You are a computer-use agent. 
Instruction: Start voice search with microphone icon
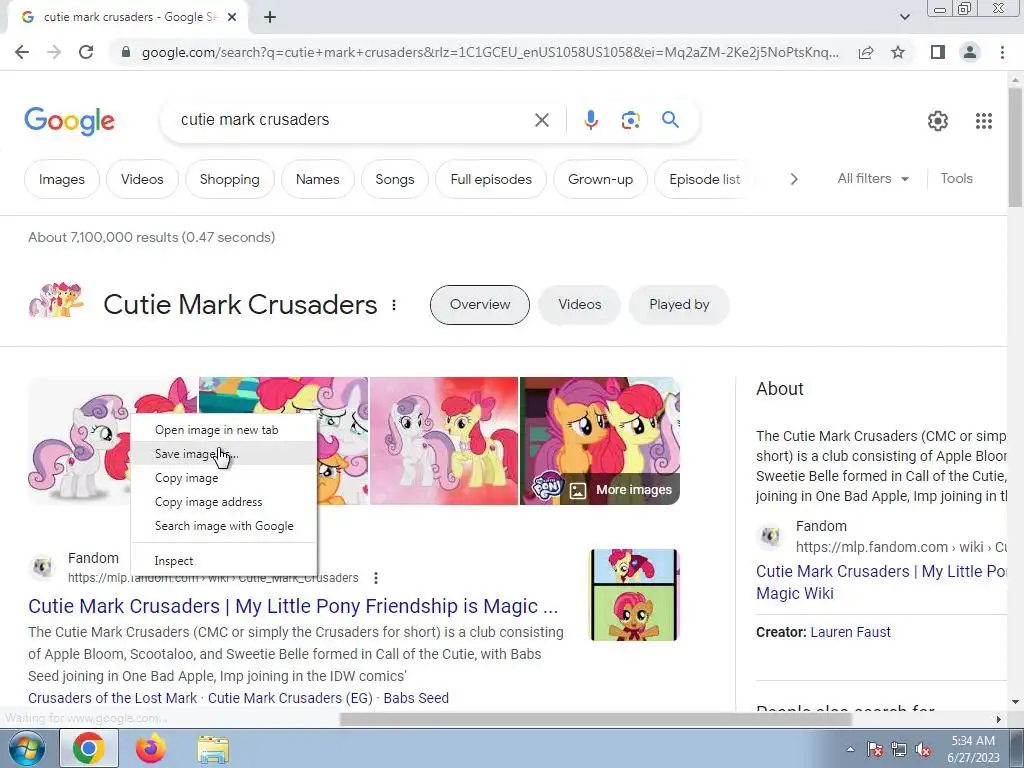click(x=590, y=120)
